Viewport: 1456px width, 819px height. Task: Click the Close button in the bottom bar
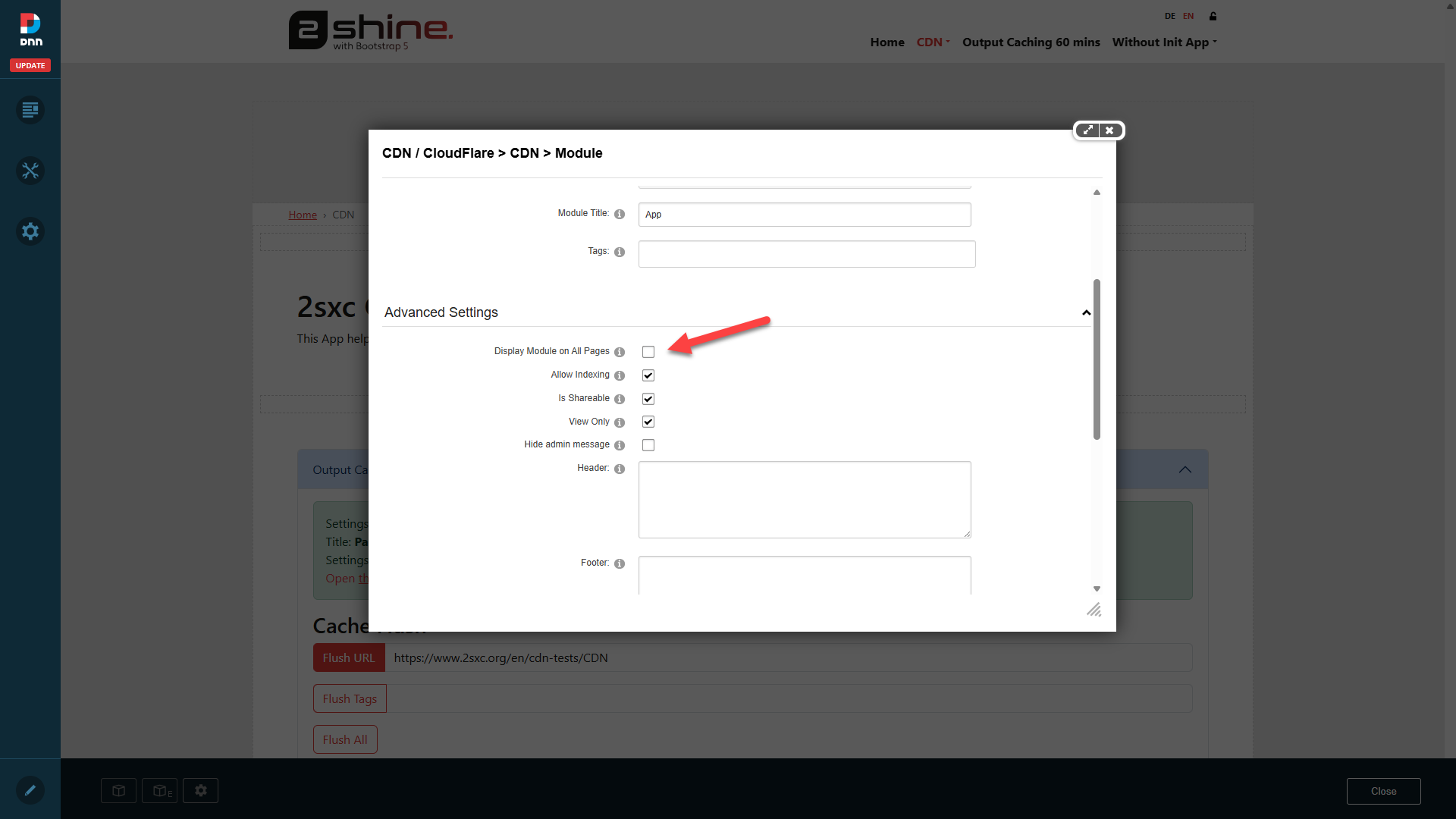(x=1383, y=791)
